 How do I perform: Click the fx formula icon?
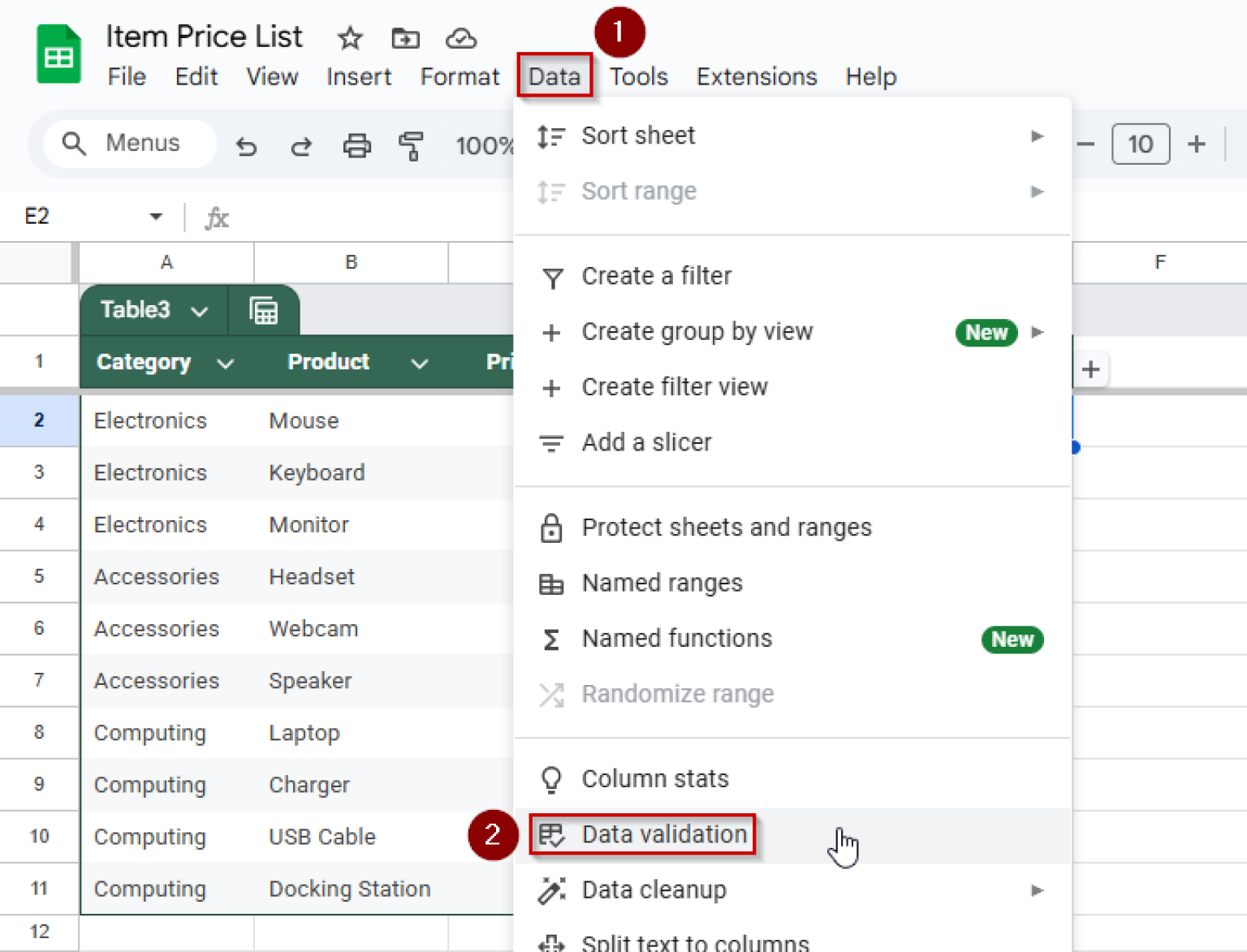click(216, 218)
